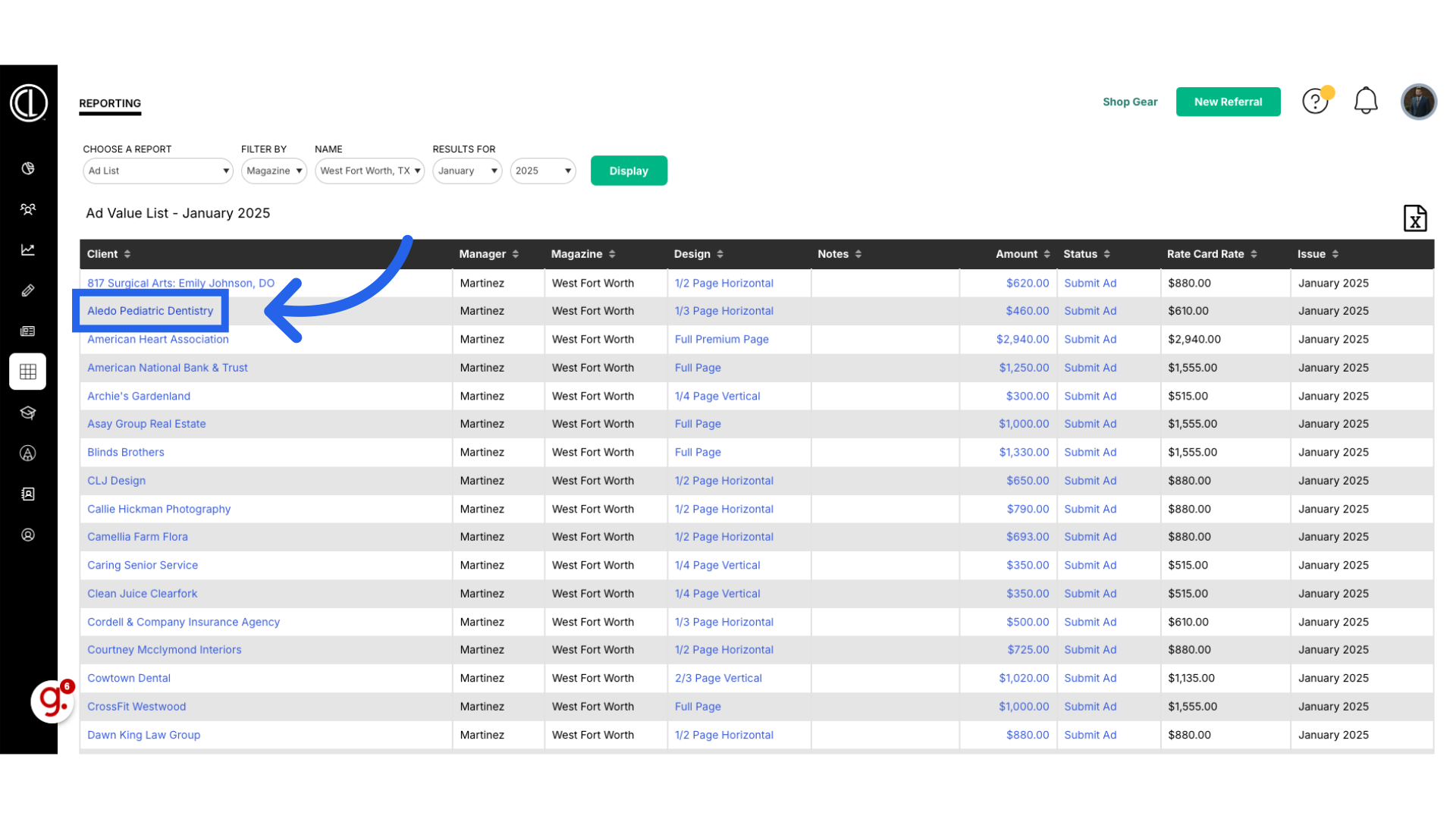Open client Callie Hickman Photography
The height and width of the screenshot is (819, 1456).
click(x=159, y=509)
